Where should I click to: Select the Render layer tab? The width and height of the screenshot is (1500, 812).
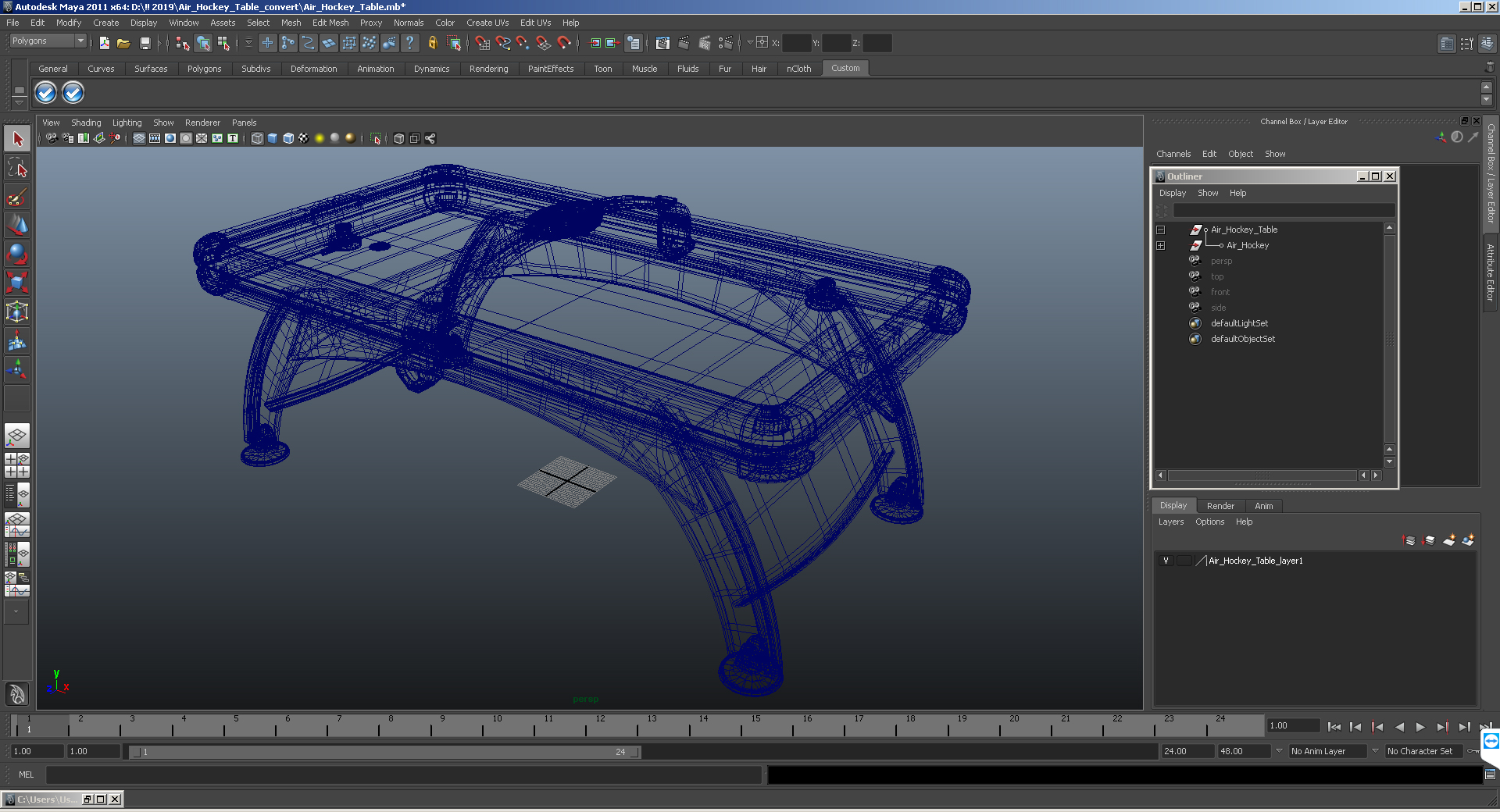pos(1220,506)
